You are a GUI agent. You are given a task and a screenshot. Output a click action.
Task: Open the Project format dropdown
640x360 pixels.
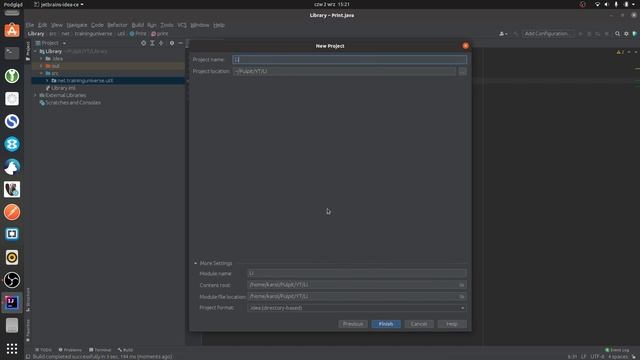click(357, 308)
